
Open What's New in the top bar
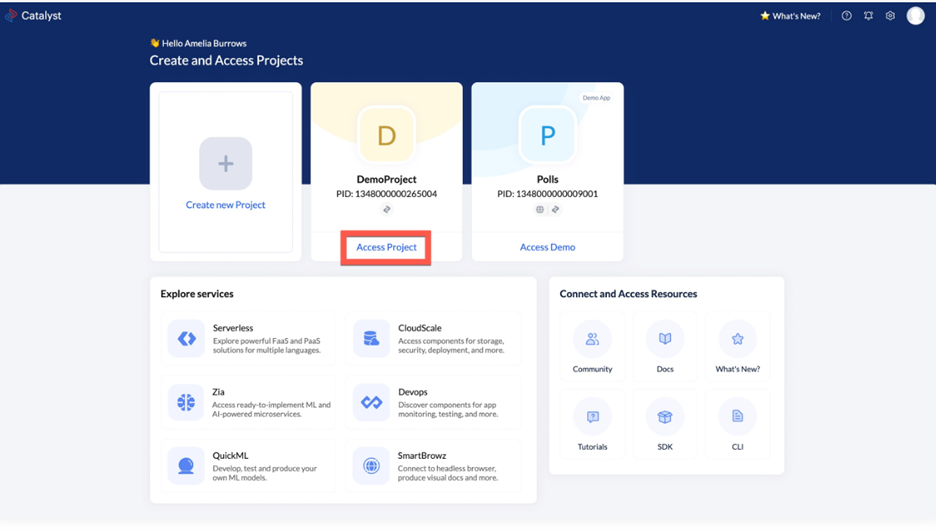(x=790, y=16)
